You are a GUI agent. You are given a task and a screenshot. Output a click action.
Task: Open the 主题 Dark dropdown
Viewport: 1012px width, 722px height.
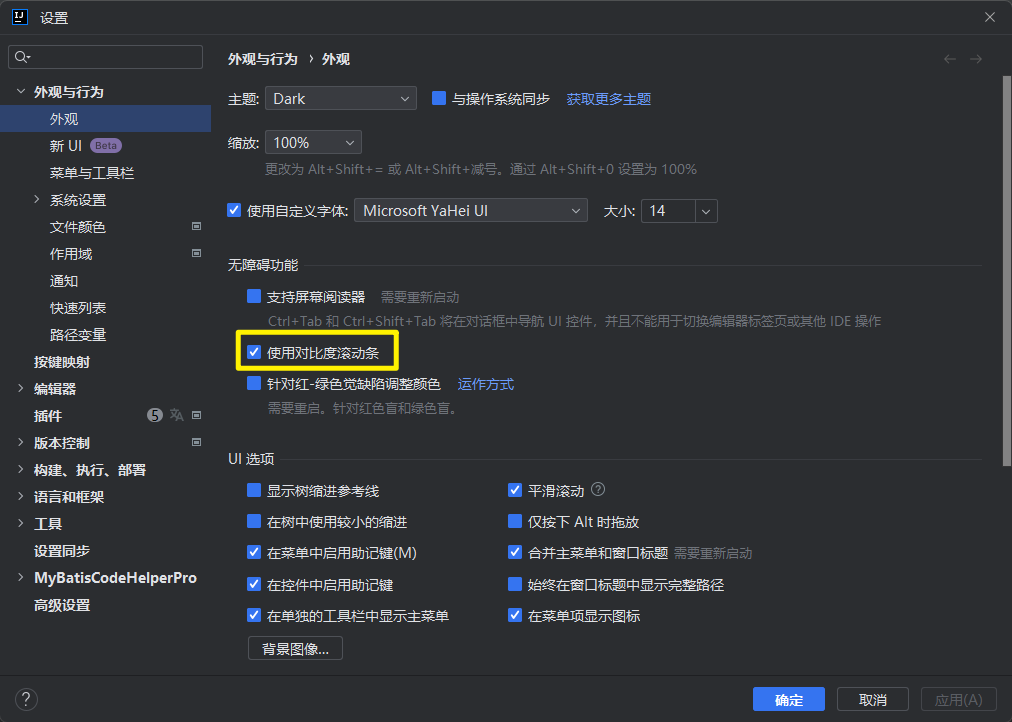pyautogui.click(x=340, y=99)
